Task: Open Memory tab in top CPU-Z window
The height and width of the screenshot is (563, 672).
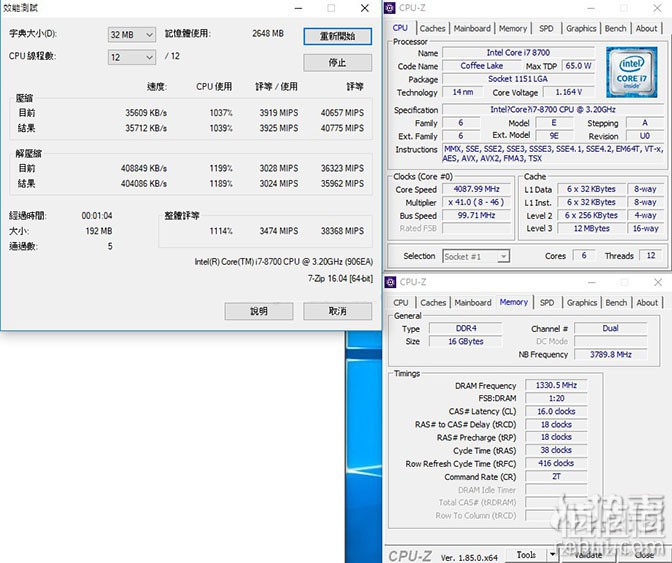Action: pyautogui.click(x=513, y=28)
